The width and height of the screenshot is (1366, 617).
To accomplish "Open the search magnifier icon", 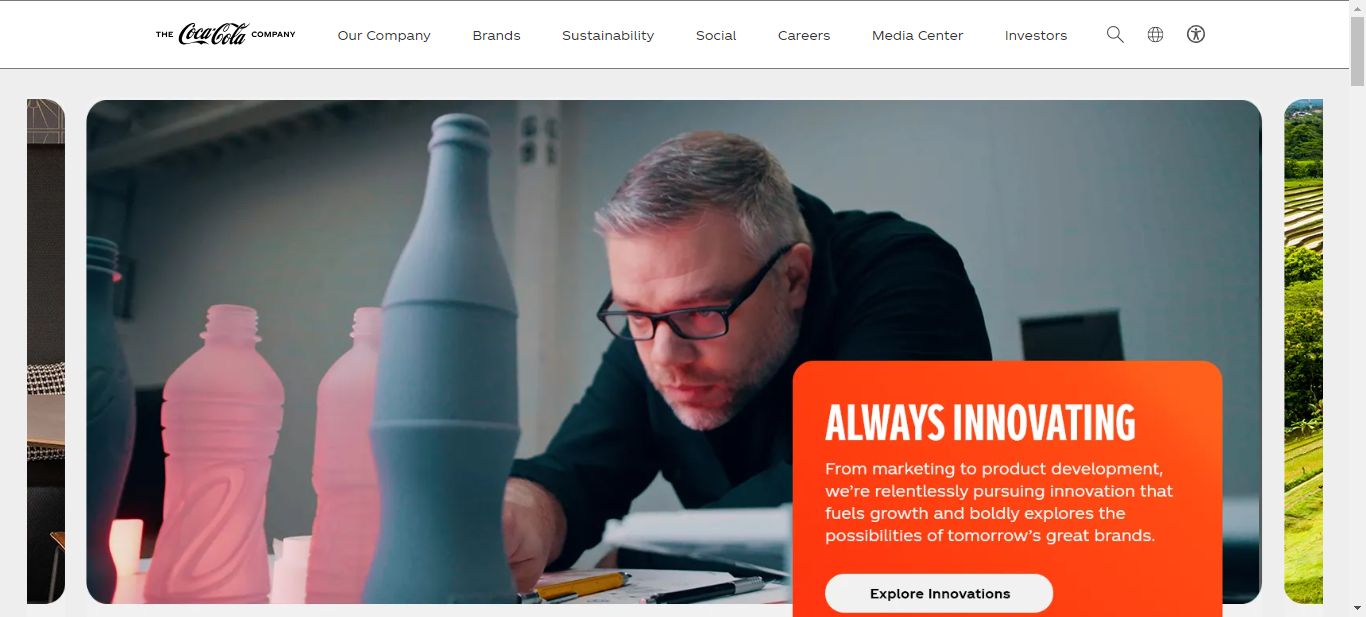I will click(x=1115, y=34).
